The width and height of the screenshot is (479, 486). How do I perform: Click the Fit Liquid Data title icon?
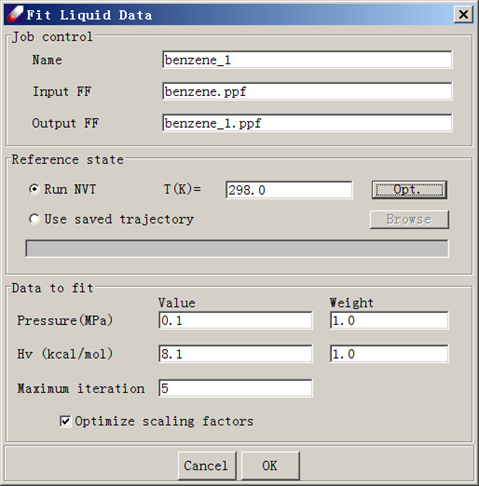[x=15, y=14]
